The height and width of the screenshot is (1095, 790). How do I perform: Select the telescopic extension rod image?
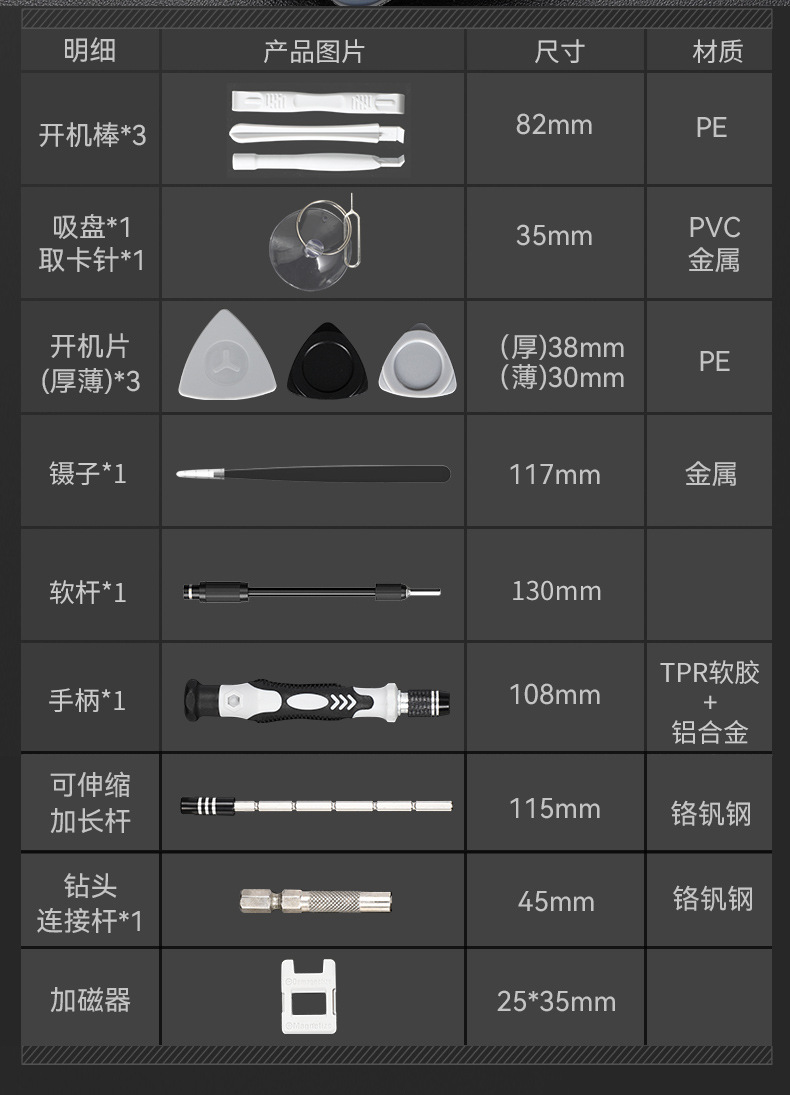click(x=316, y=805)
